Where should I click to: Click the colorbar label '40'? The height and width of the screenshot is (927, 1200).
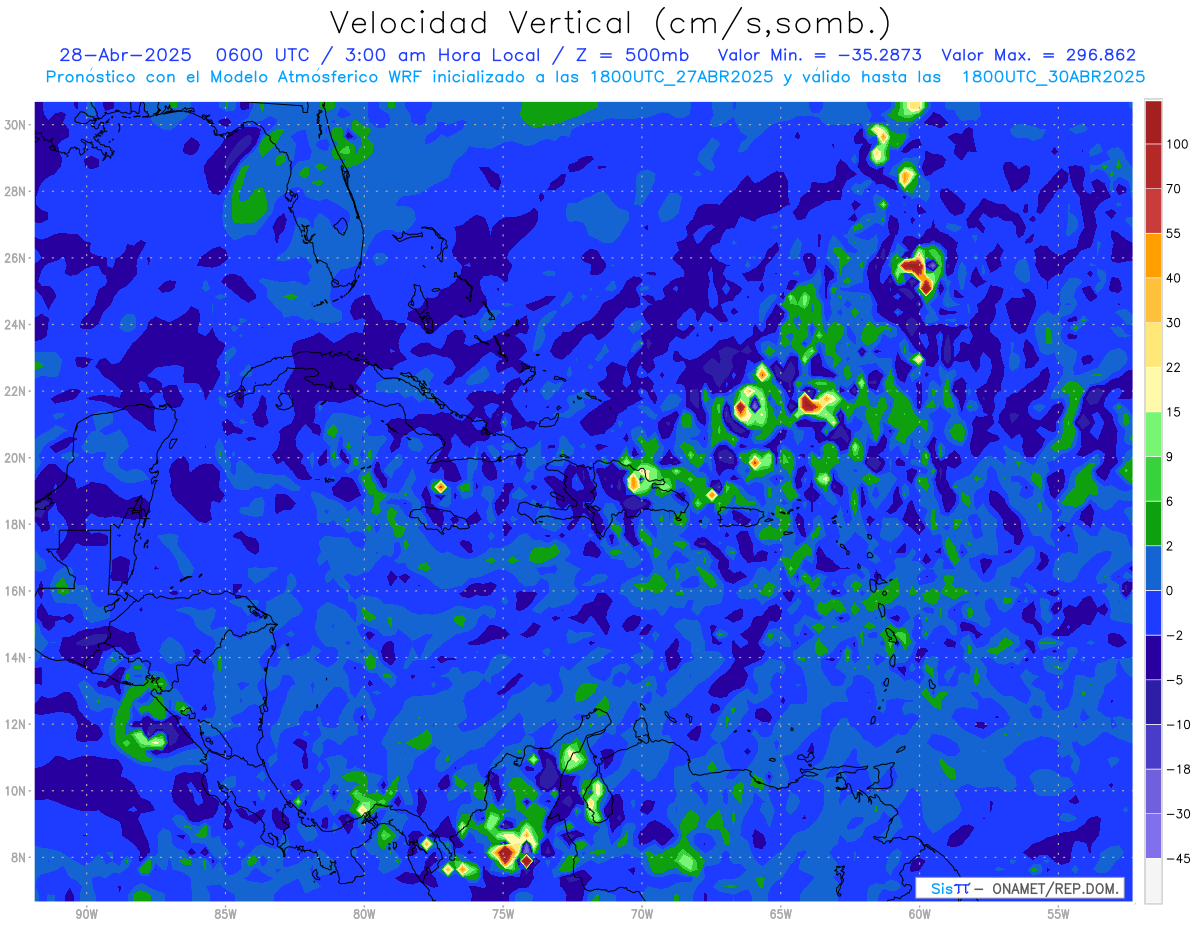[x=1174, y=278]
